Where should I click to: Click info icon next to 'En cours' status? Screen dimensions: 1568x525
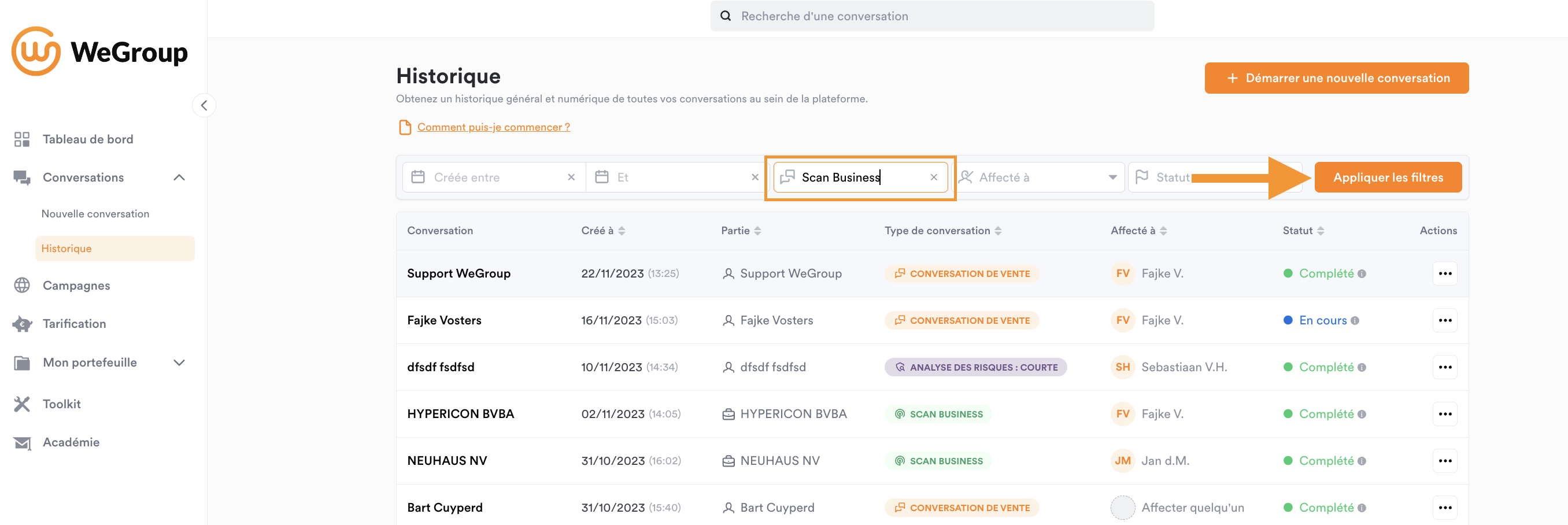tap(1354, 320)
